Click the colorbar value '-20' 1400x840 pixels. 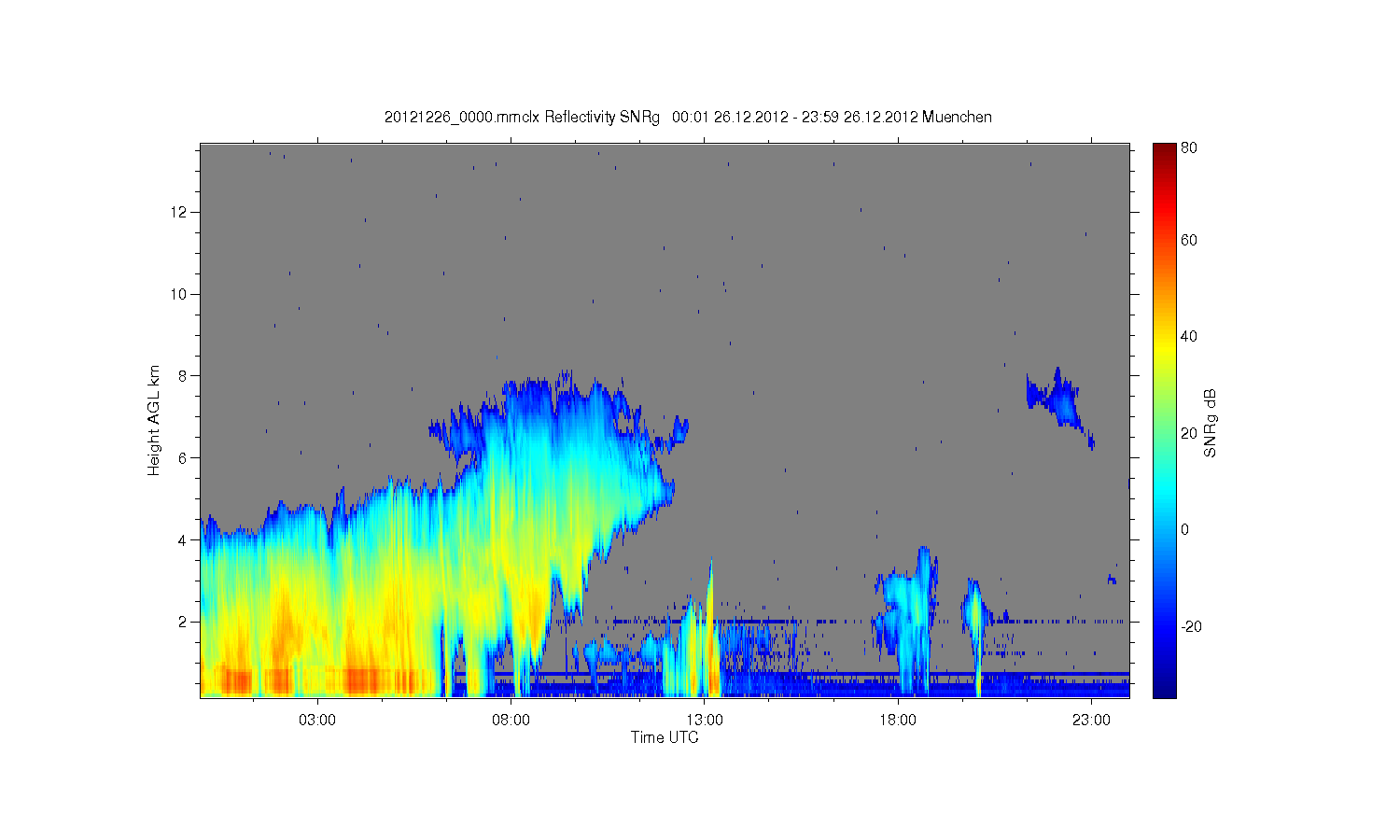(x=1191, y=626)
